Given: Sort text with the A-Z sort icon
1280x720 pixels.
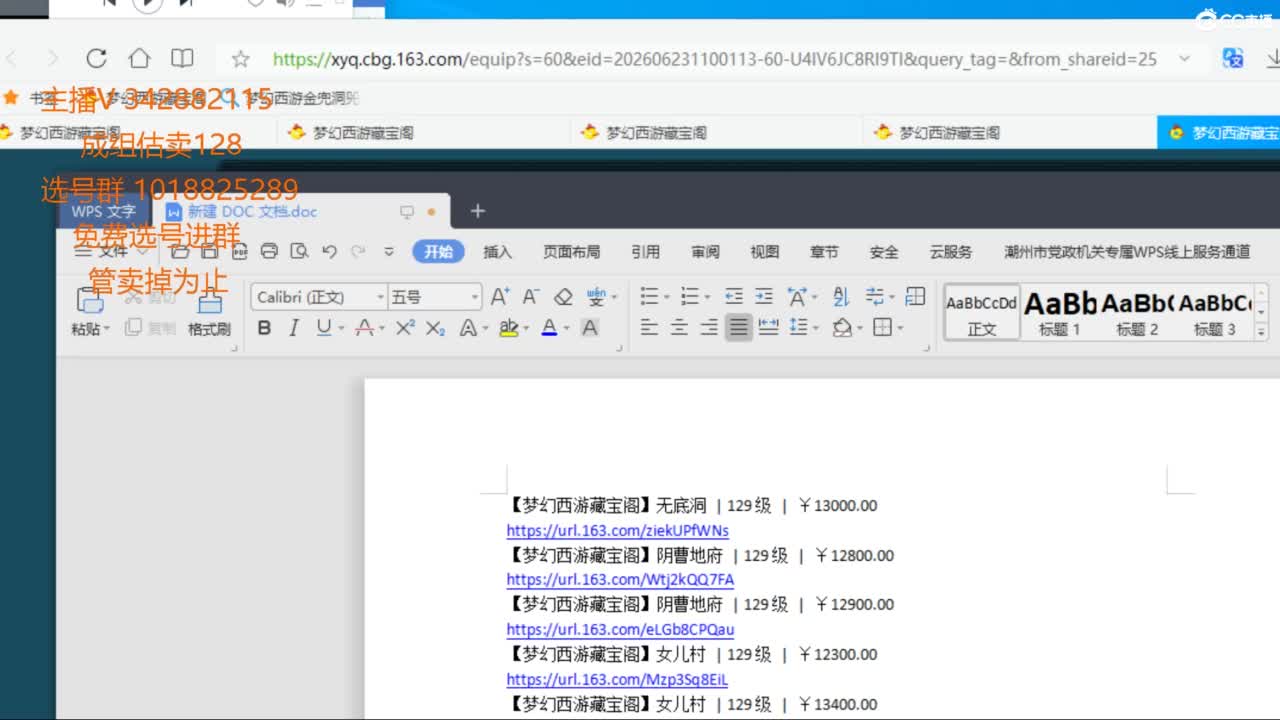Looking at the screenshot, I should 841,297.
